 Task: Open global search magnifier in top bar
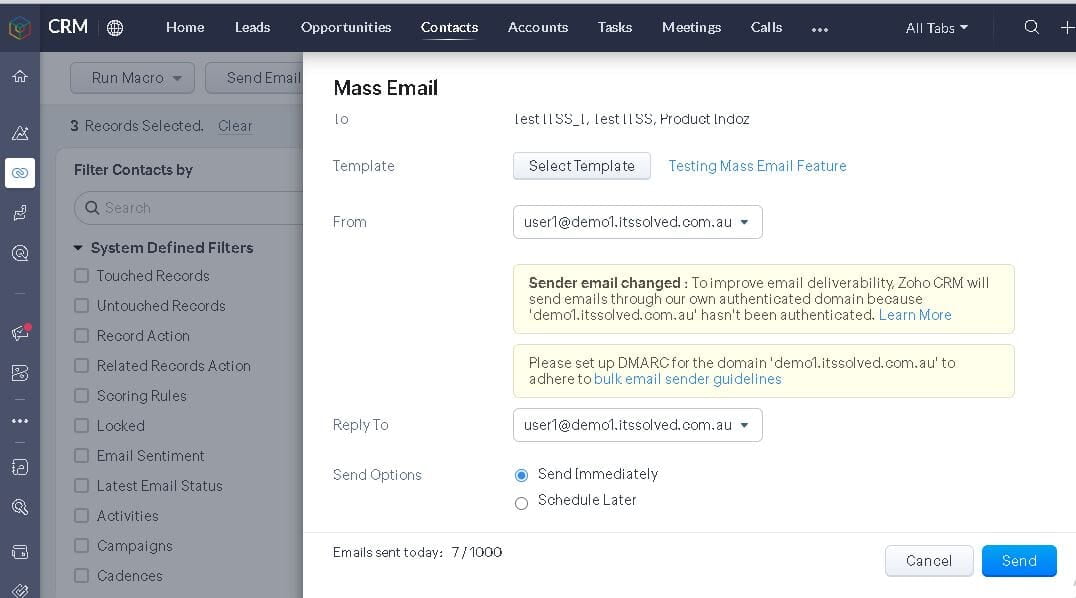[1031, 28]
